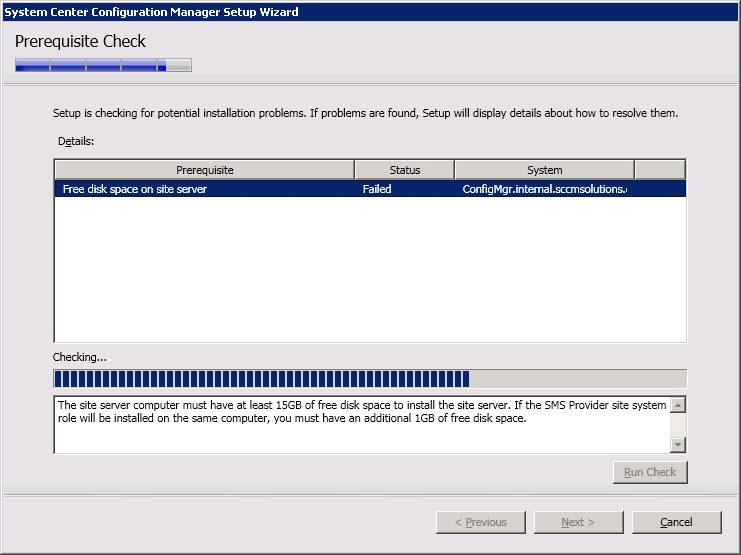The height and width of the screenshot is (555, 741).
Task: Click the Prerequisite Check heading
Action: coord(80,41)
